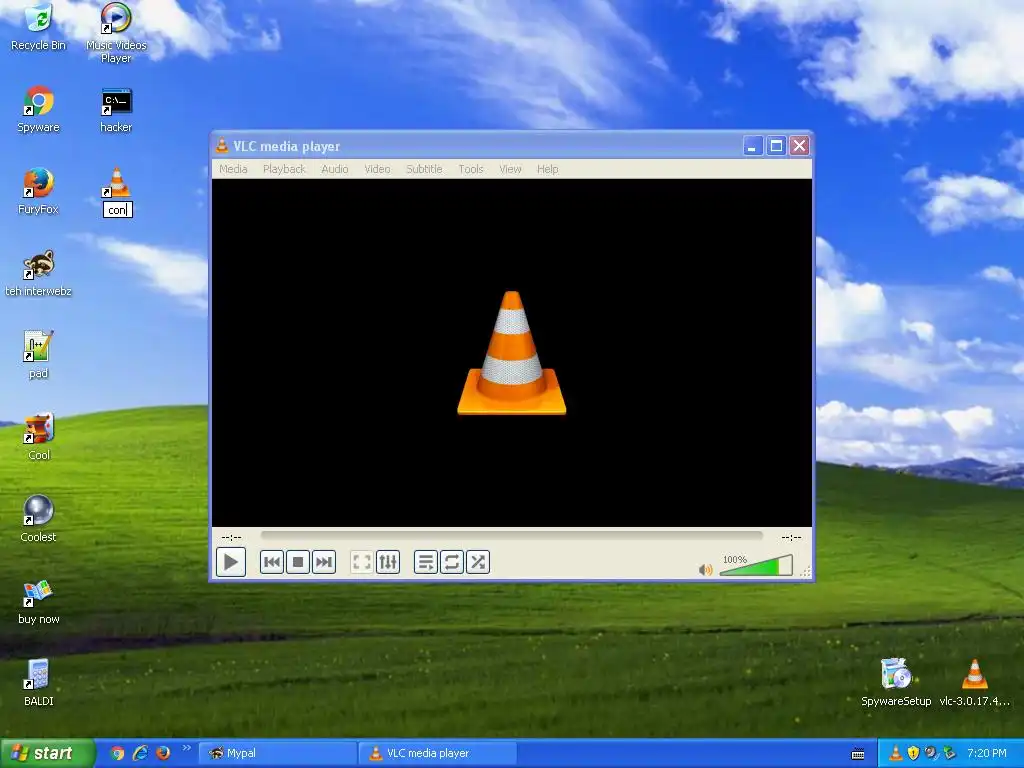1024x768 pixels.
Task: Click the remaining time label
Action: tap(792, 537)
